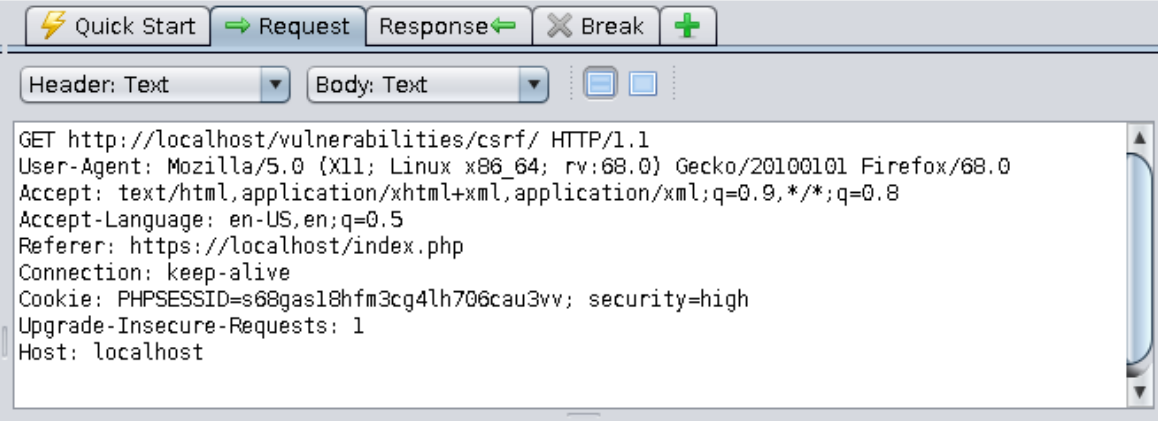Click the scrollbar up arrow
Image resolution: width=1158 pixels, height=421 pixels.
tap(1138, 136)
